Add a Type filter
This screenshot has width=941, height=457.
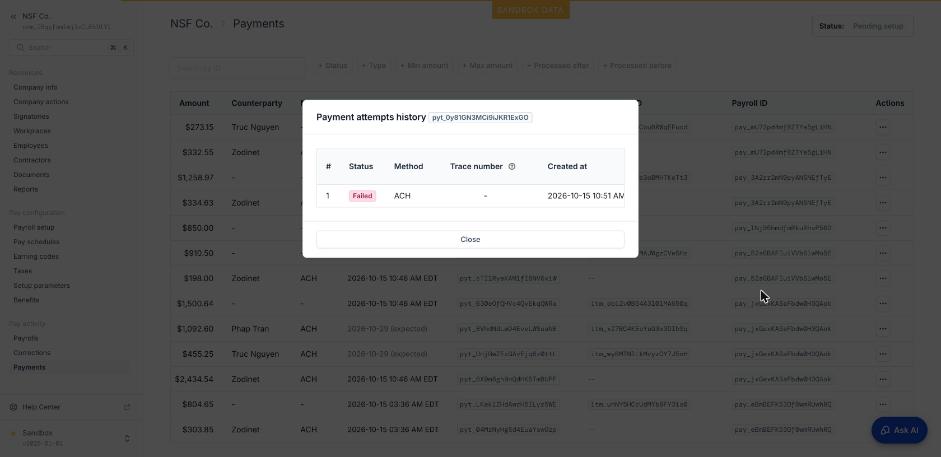tap(374, 65)
